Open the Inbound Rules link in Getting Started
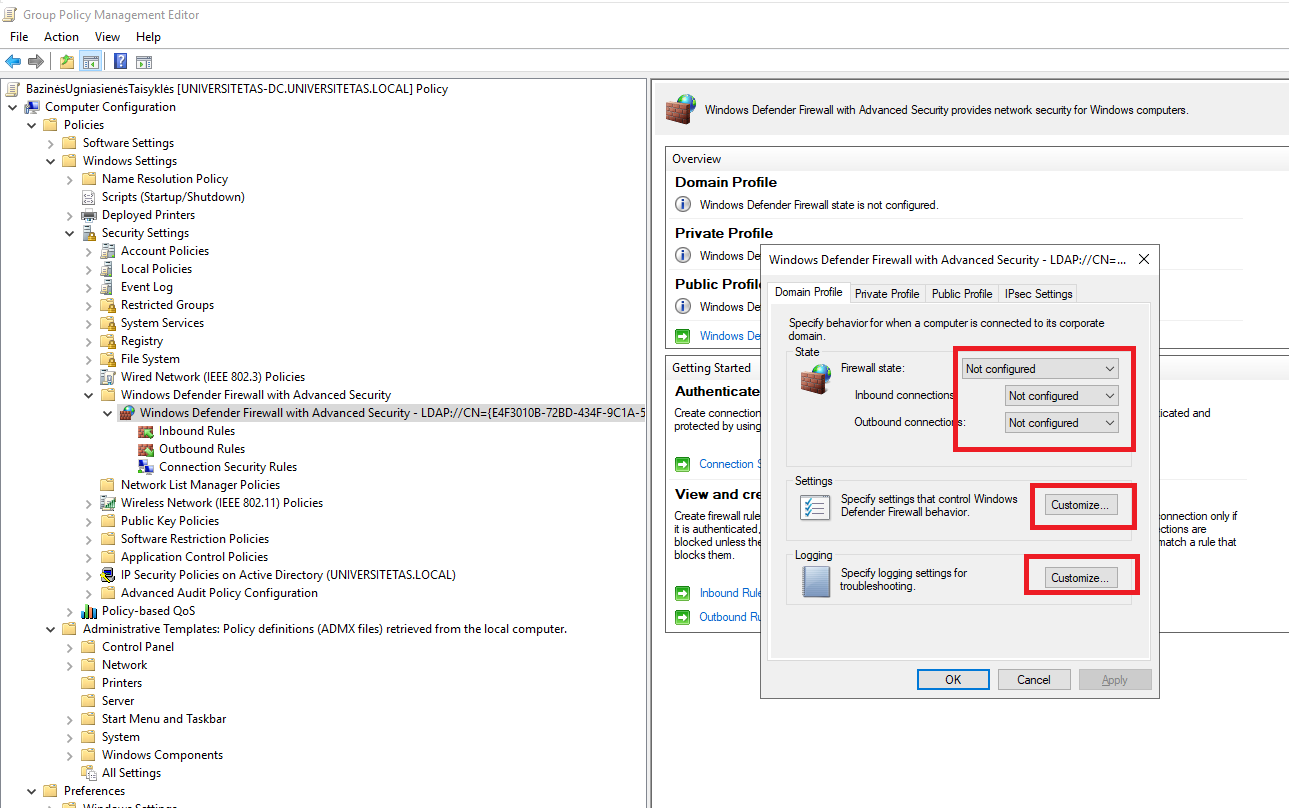 coord(730,593)
